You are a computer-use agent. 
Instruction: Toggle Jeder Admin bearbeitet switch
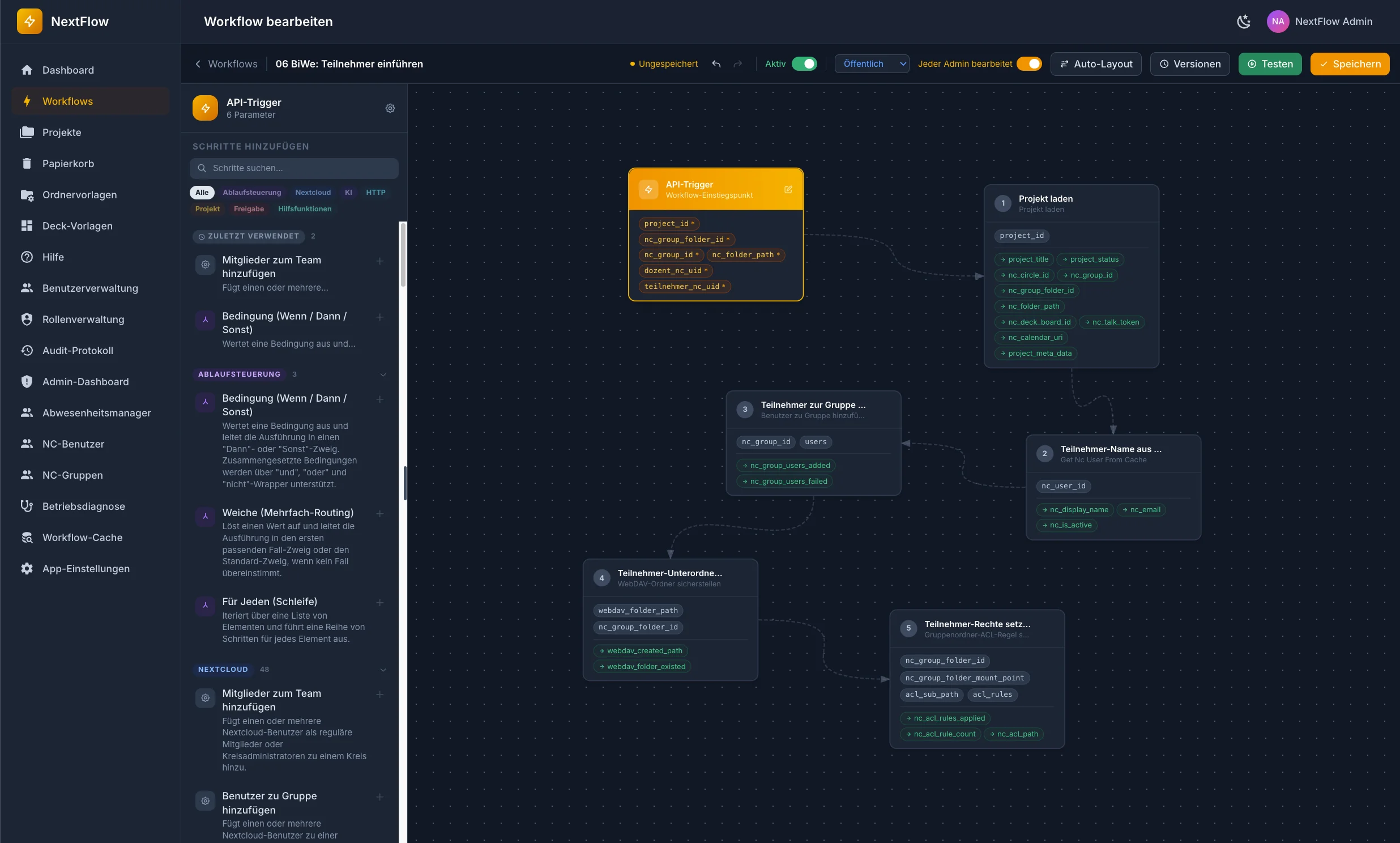tap(1028, 64)
